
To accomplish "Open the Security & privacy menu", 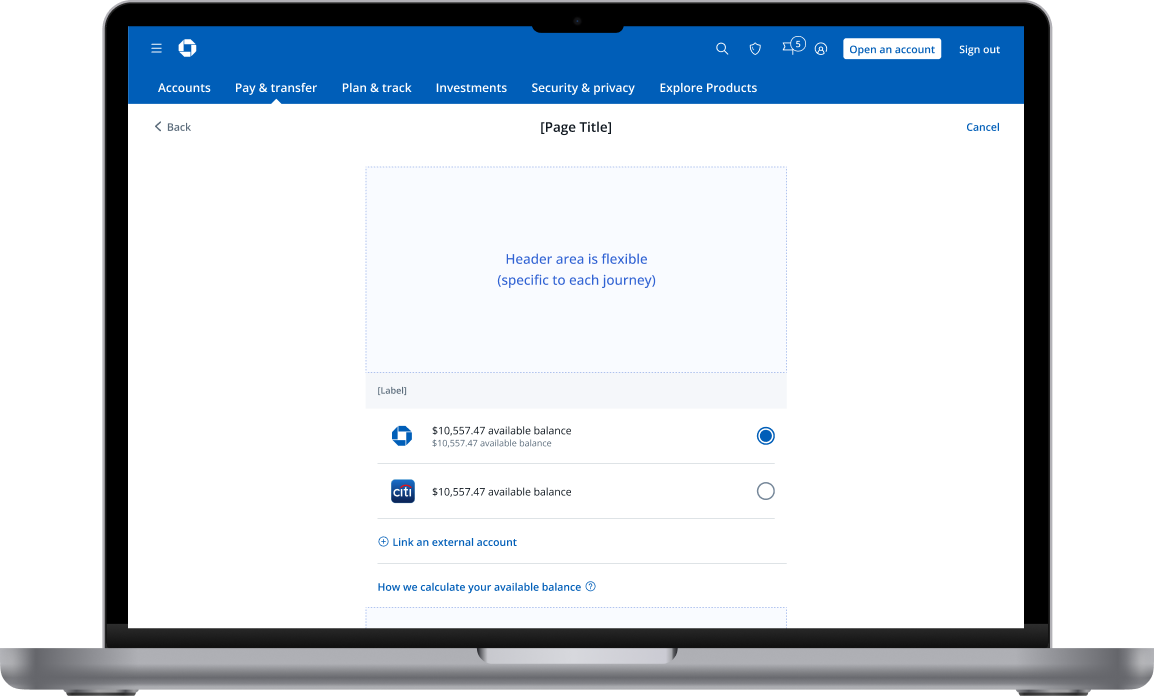I will pos(583,88).
